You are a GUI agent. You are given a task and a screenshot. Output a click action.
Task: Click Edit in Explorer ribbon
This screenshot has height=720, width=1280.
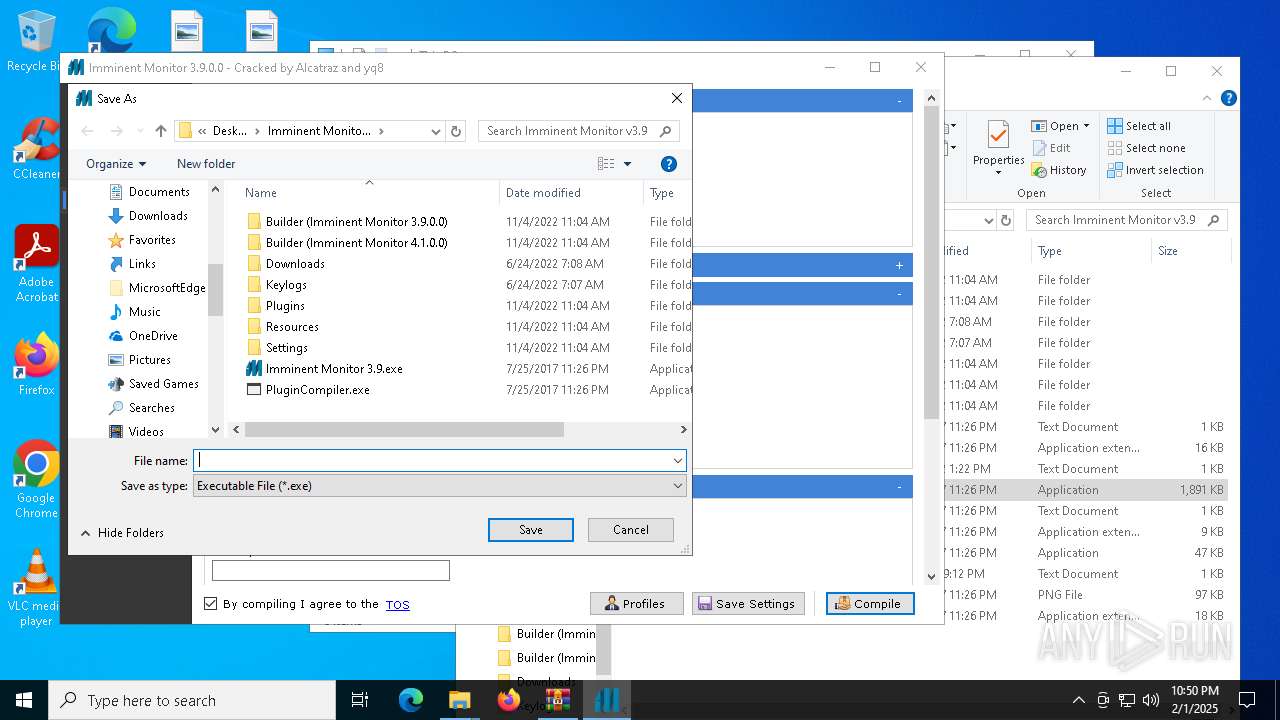[x=1051, y=148]
